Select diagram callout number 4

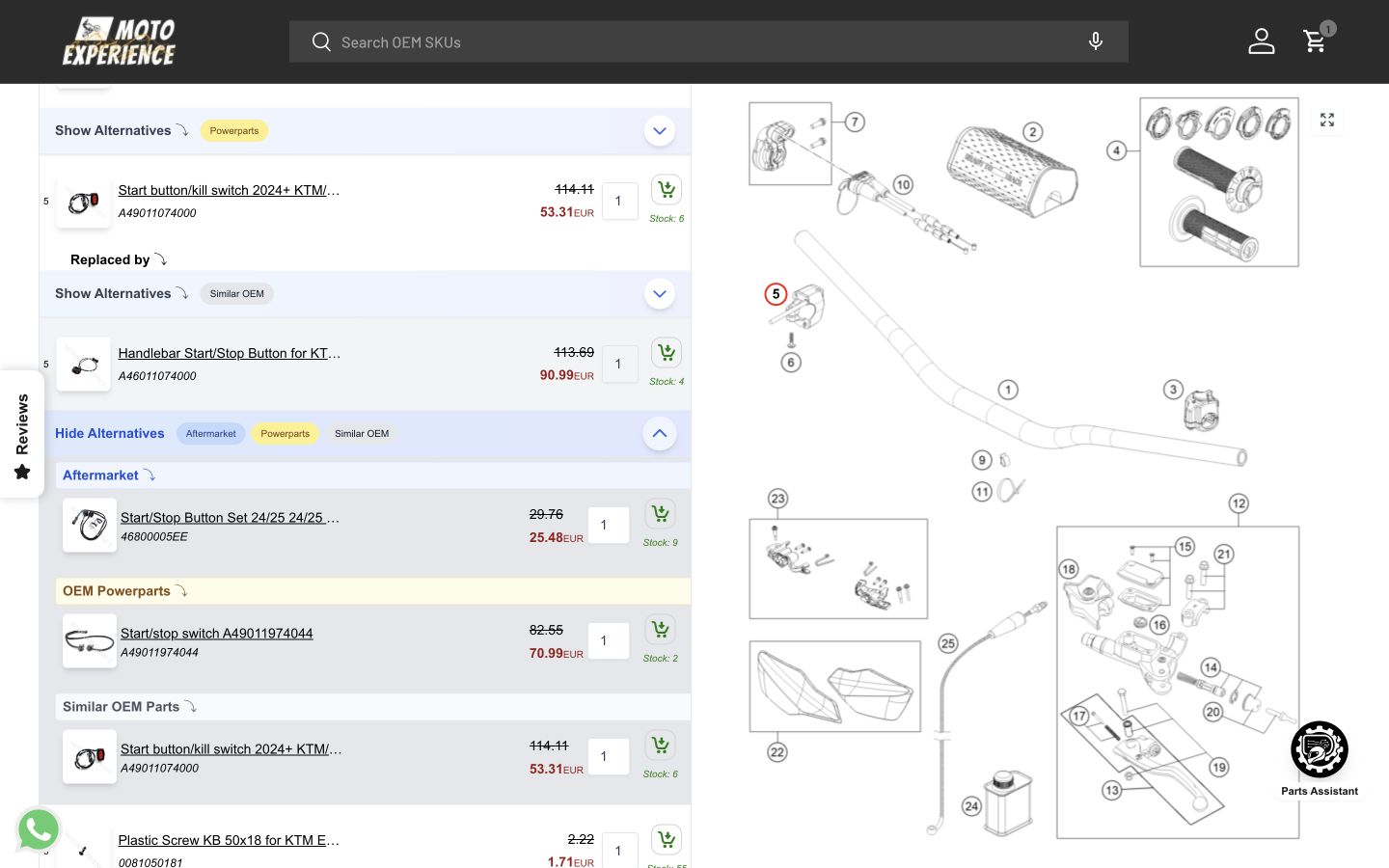click(1117, 150)
